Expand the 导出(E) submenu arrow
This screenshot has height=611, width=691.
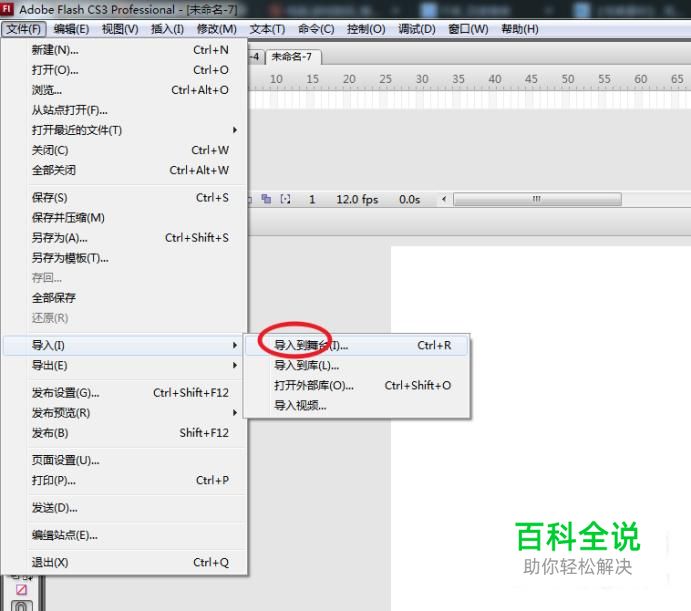(x=235, y=365)
